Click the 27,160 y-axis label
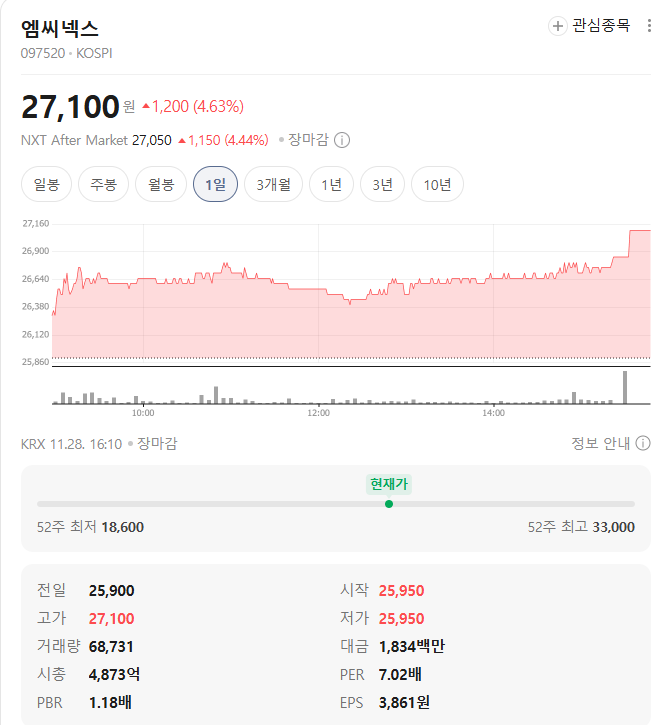Viewport: 660px width, 725px height. 36,224
